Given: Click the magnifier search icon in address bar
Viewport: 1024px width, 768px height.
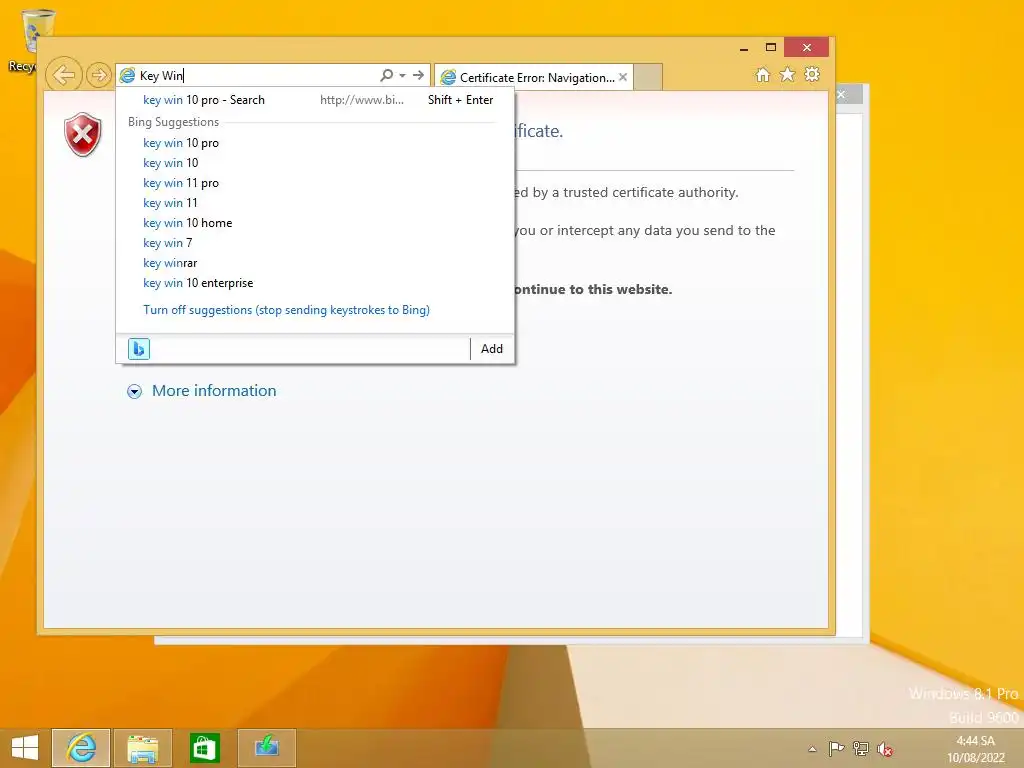Looking at the screenshot, I should click(x=387, y=75).
